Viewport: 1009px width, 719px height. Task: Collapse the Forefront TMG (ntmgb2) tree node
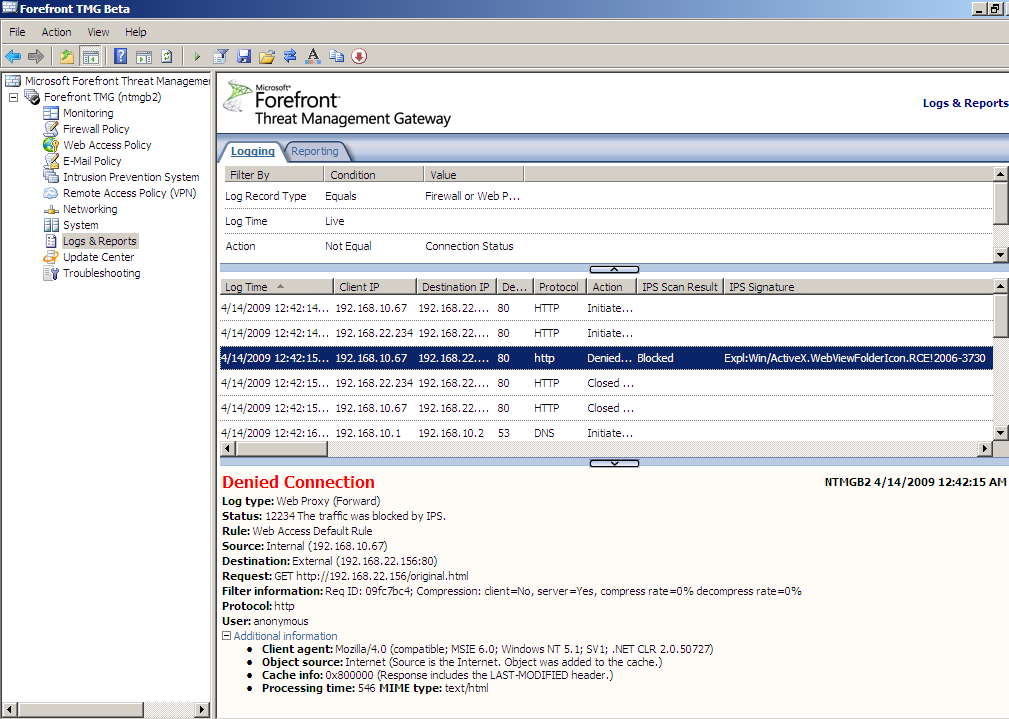pos(14,97)
